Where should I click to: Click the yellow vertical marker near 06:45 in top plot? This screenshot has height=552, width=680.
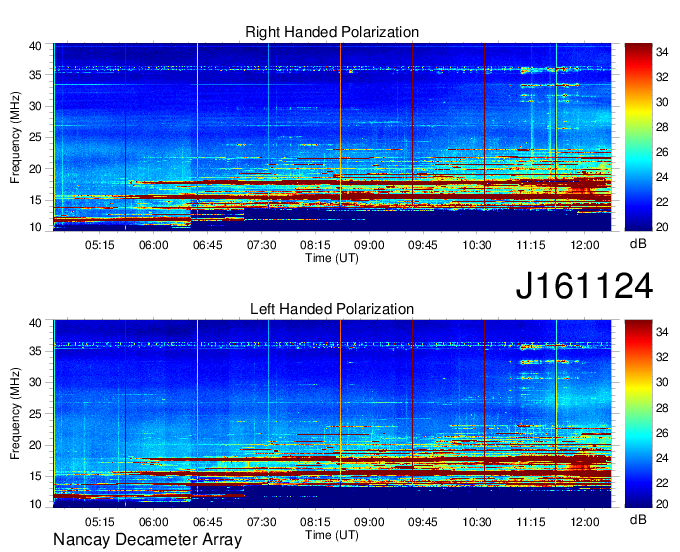[197, 137]
